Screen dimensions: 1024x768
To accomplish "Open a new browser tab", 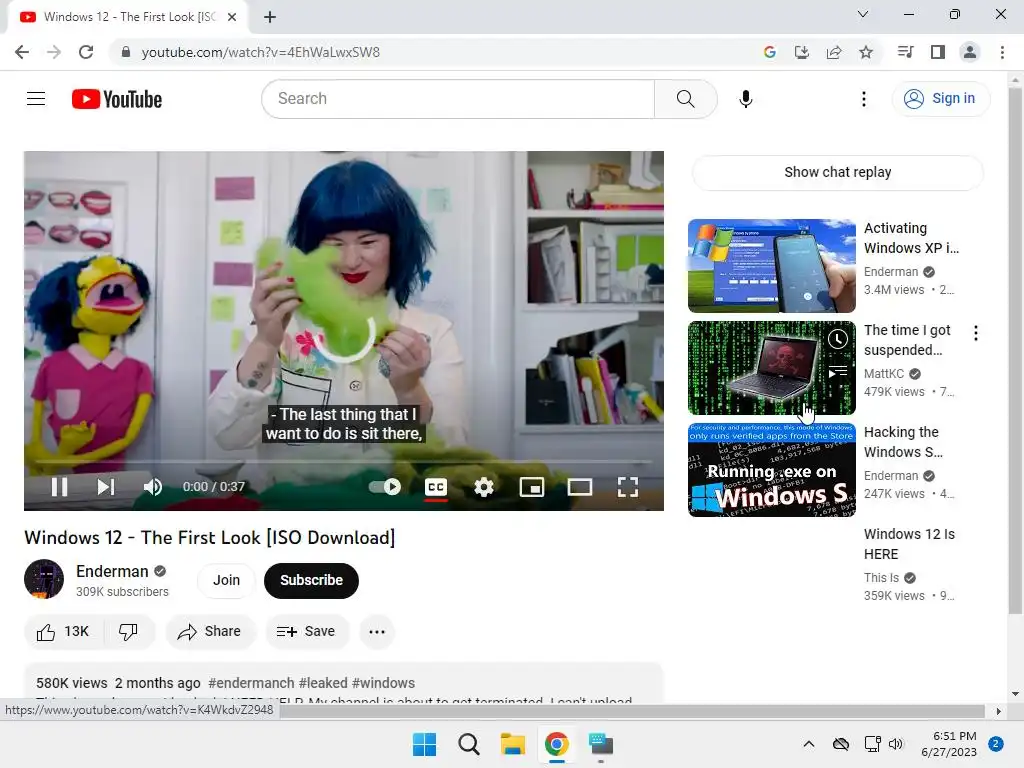I will 270,18.
